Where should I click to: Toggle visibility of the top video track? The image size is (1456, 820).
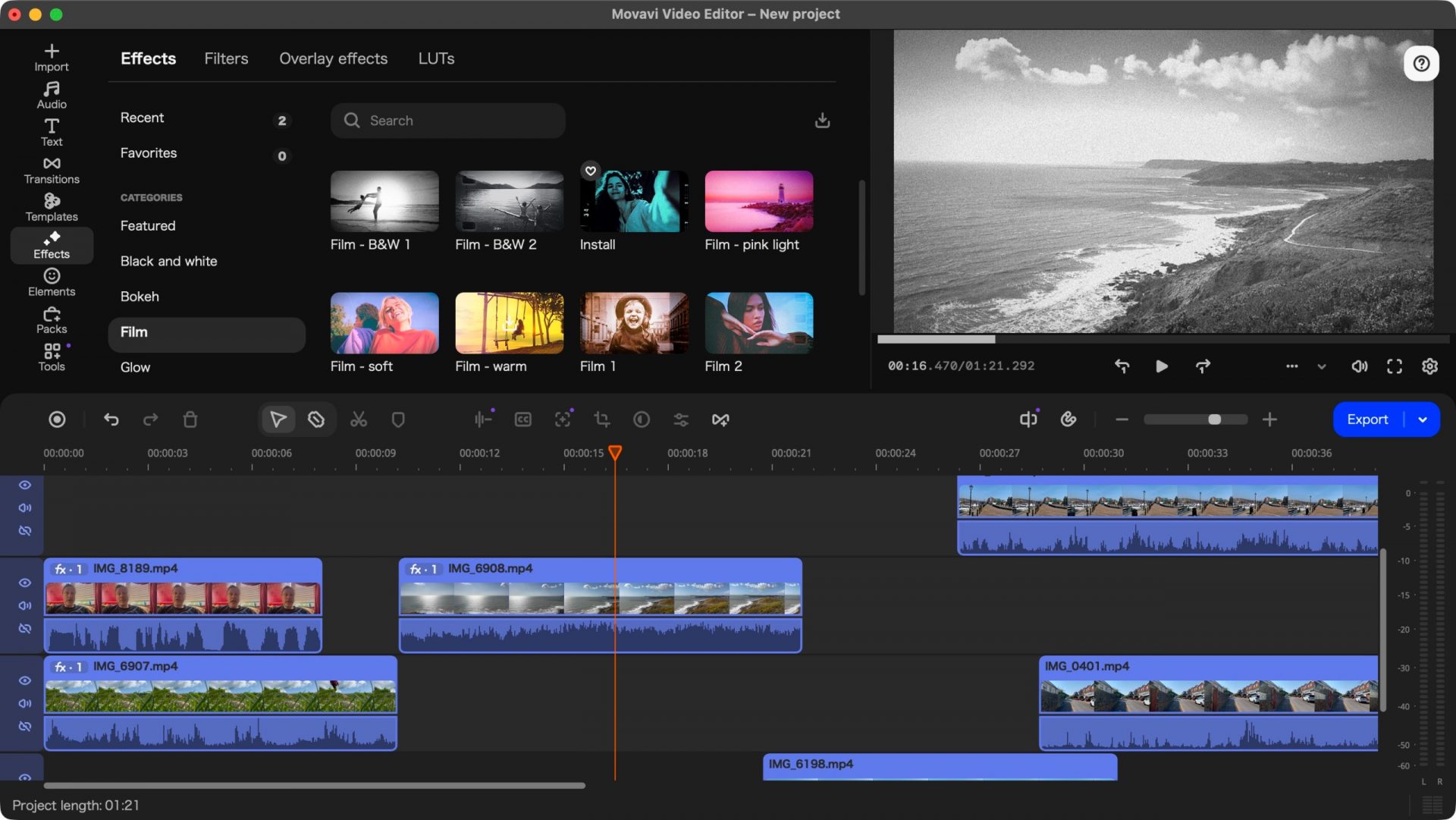click(25, 485)
